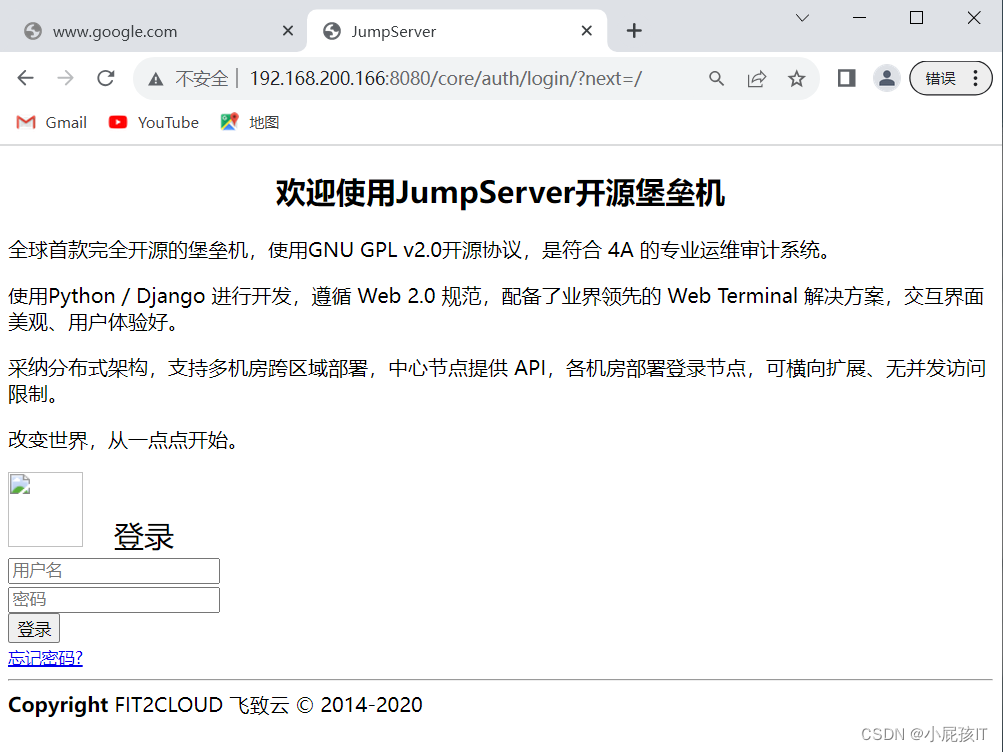
Task: Open the 忘记密码? link
Action: (44, 657)
